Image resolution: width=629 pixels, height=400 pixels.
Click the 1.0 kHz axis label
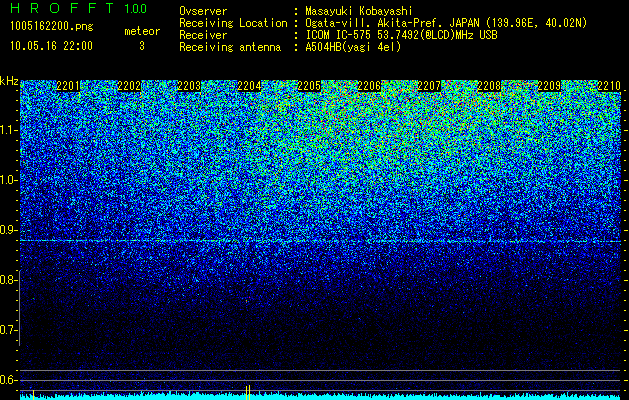tap(9, 180)
